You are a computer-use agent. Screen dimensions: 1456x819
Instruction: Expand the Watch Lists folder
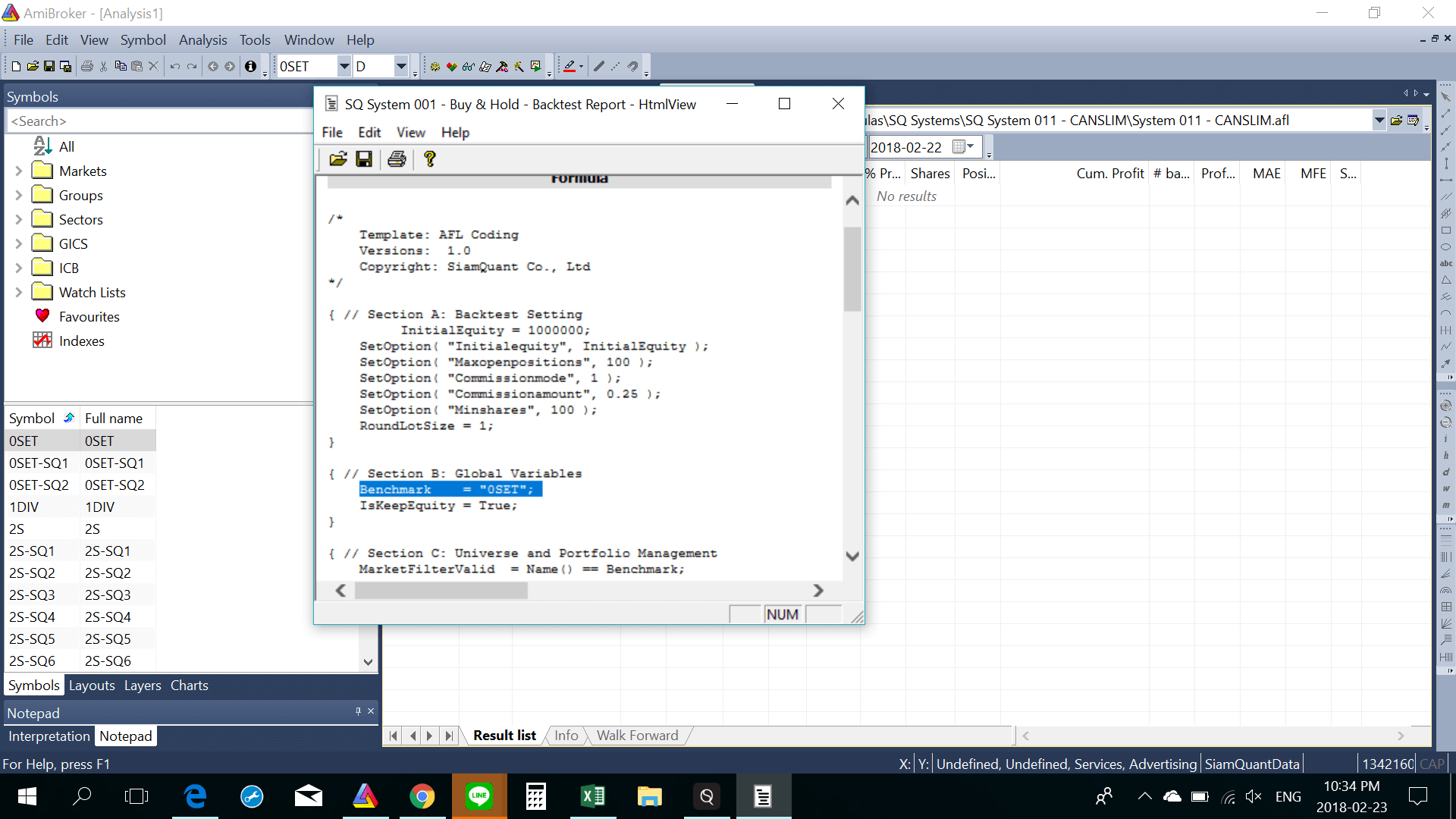pyautogui.click(x=19, y=293)
